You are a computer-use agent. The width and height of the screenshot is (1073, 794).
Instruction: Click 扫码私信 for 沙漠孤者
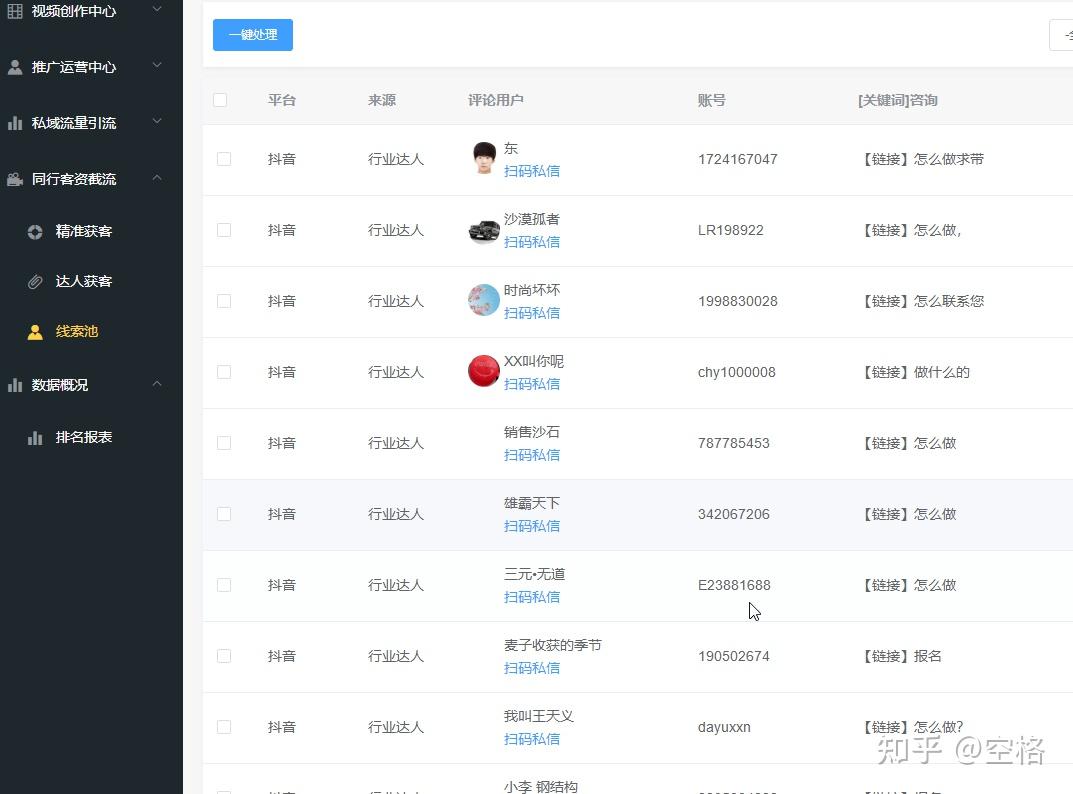[x=532, y=242]
